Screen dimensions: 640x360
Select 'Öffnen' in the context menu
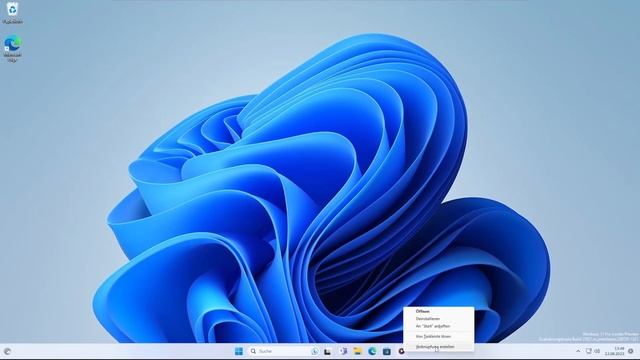coord(422,311)
